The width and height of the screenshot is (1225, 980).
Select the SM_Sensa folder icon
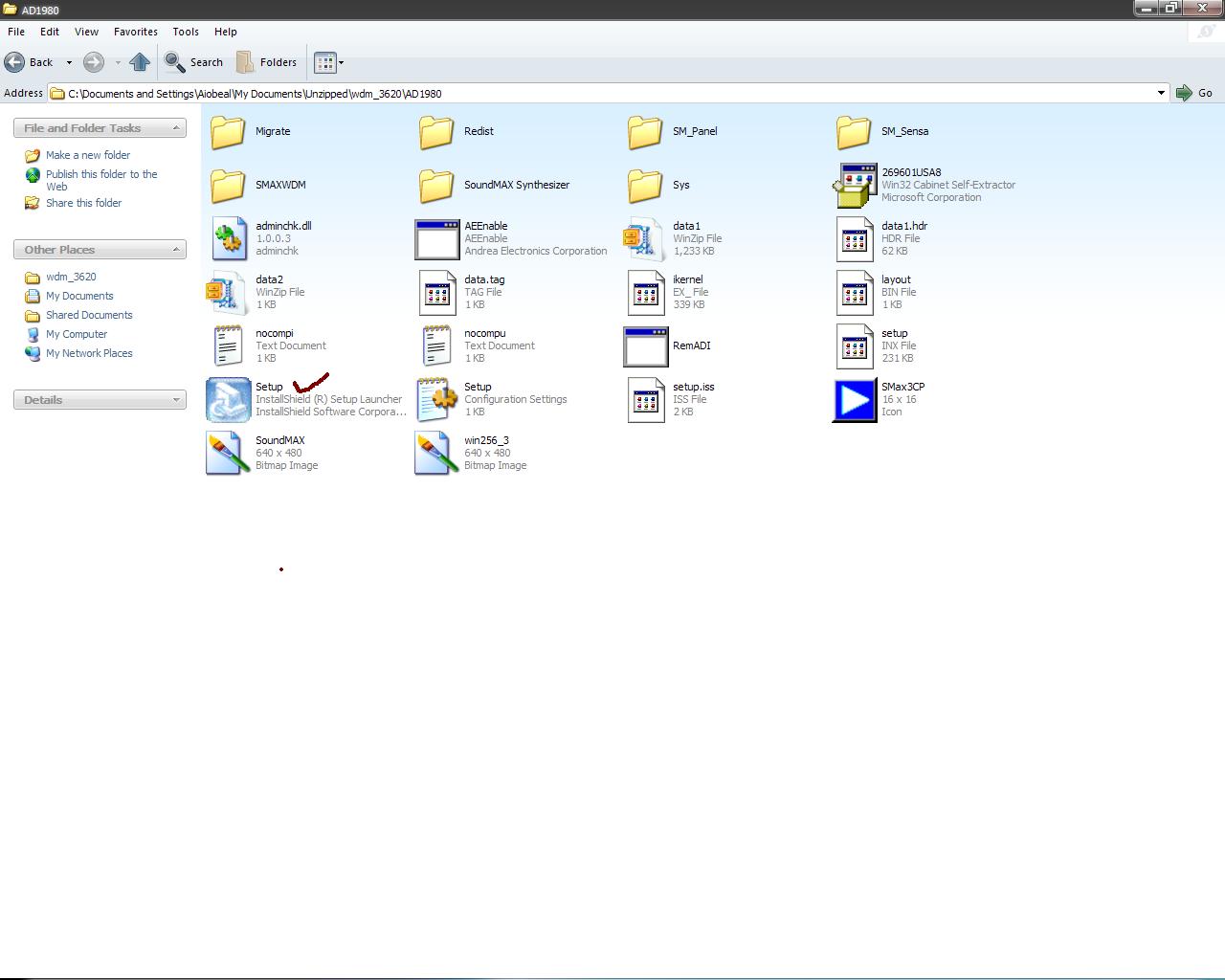tap(854, 132)
